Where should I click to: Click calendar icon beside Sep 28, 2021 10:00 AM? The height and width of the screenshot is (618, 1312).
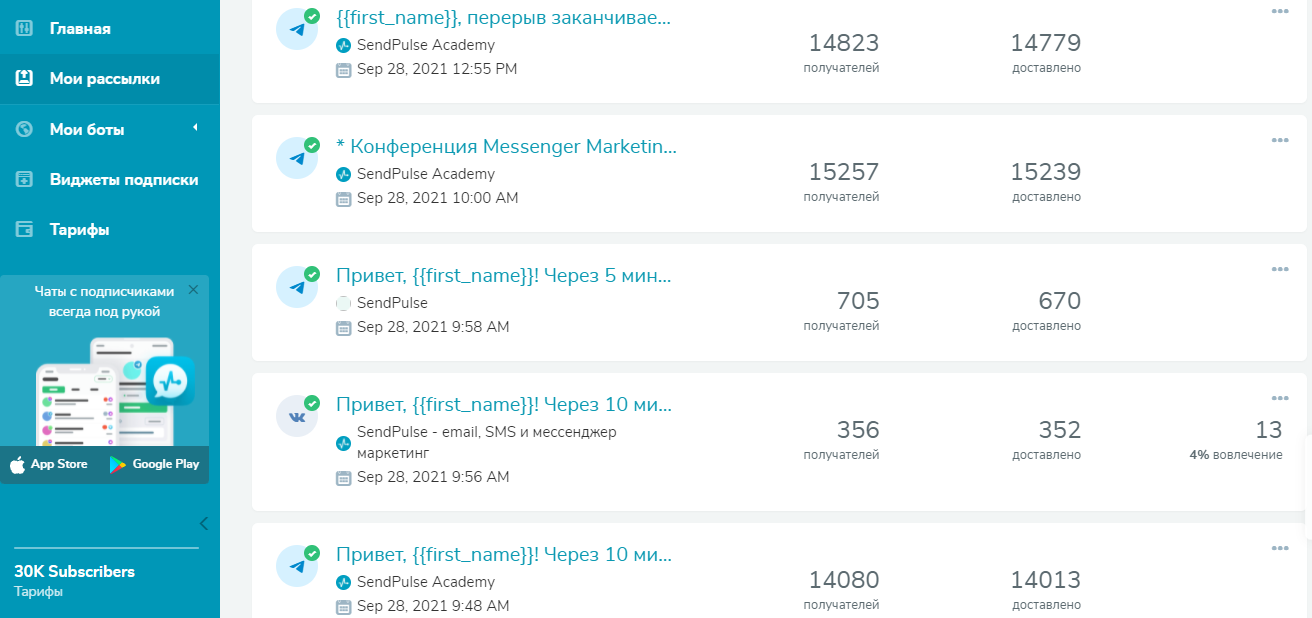click(x=344, y=198)
